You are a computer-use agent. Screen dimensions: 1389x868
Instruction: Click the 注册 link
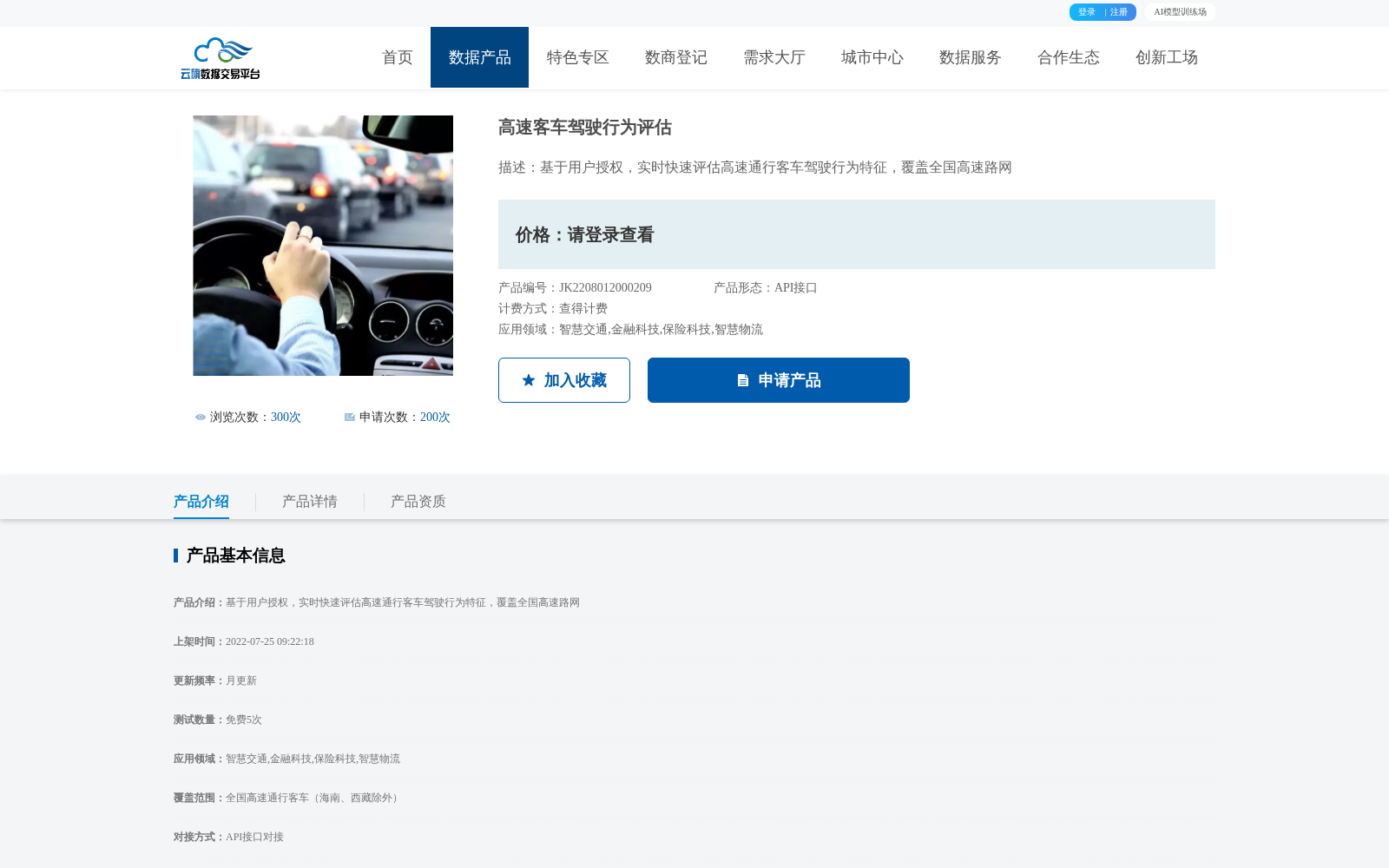click(x=1119, y=12)
